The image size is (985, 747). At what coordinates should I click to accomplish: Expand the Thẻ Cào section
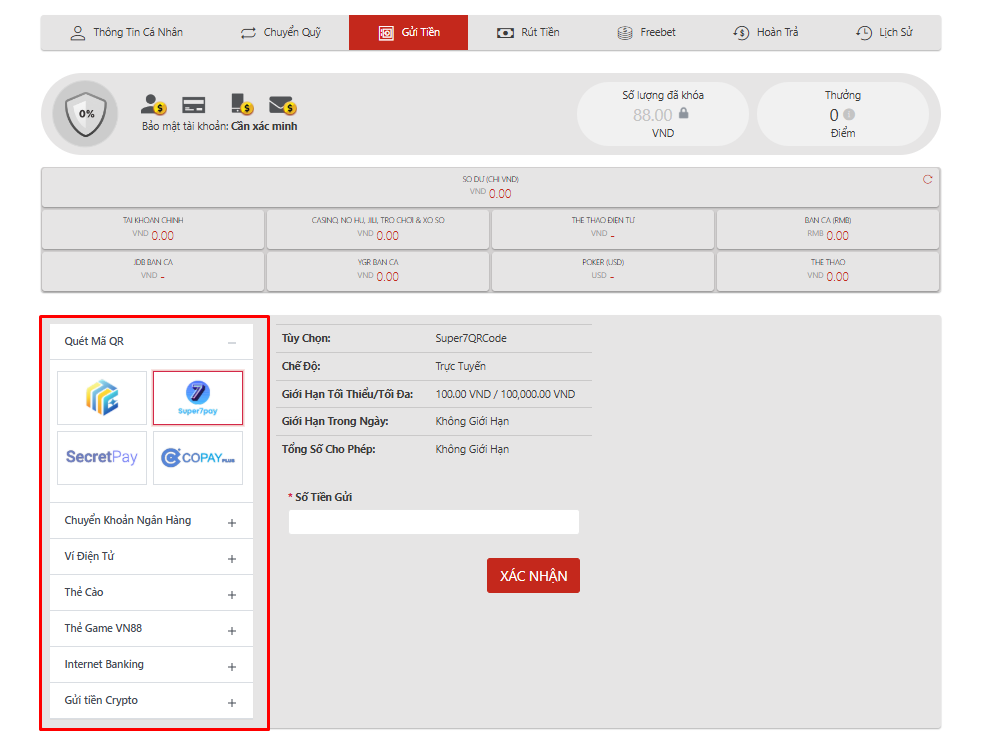tap(151, 592)
